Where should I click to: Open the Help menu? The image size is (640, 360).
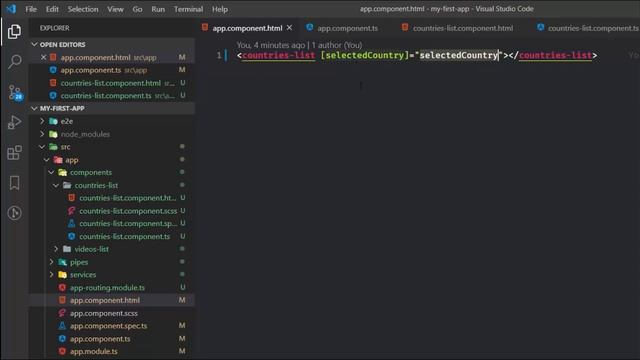[x=220, y=9]
